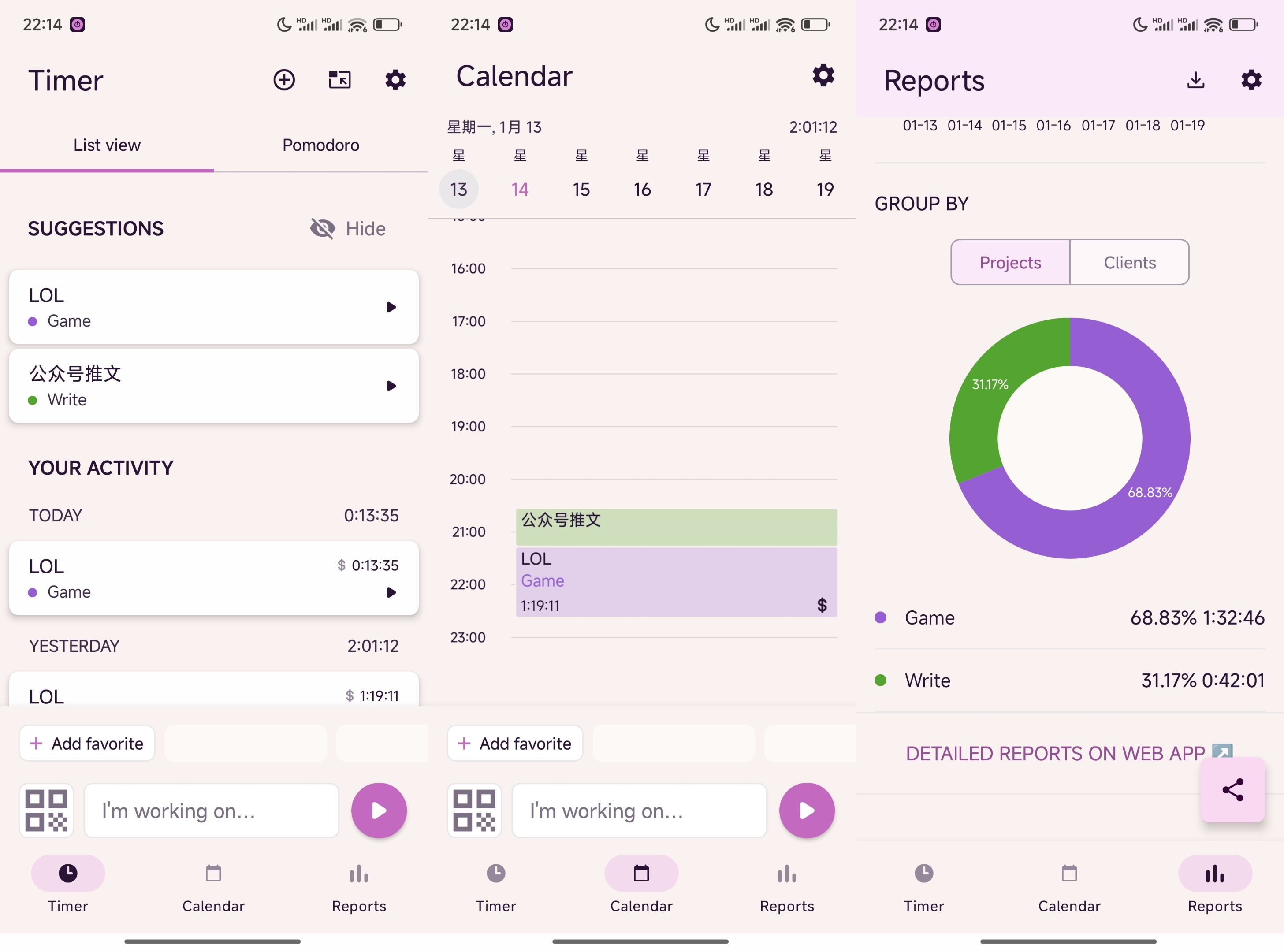Click Add favorite on Timer screen
This screenshot has width=1284, height=952.
coord(87,744)
